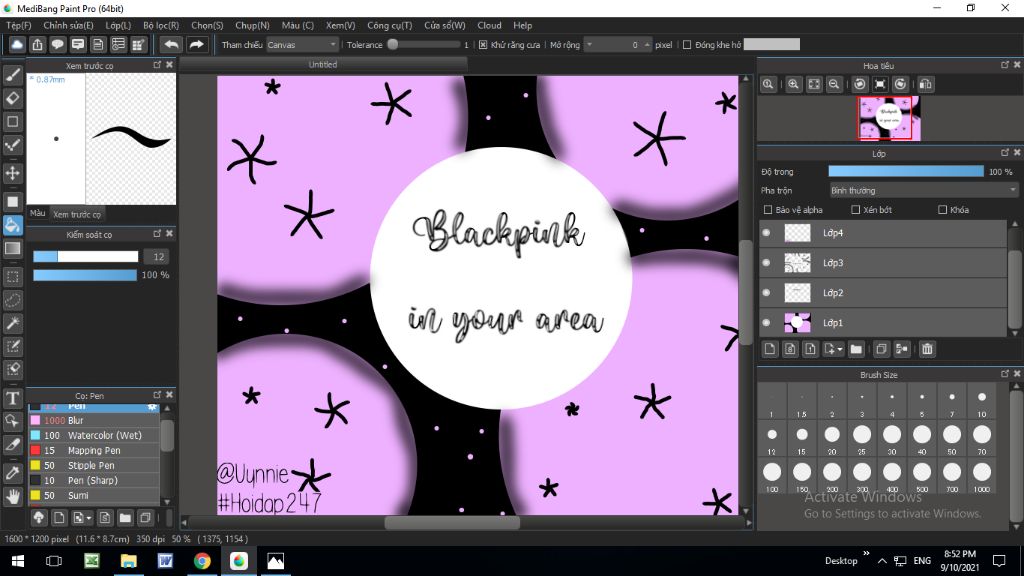
Task: Uncheck Khử răng cưa checkbox
Action: point(483,45)
